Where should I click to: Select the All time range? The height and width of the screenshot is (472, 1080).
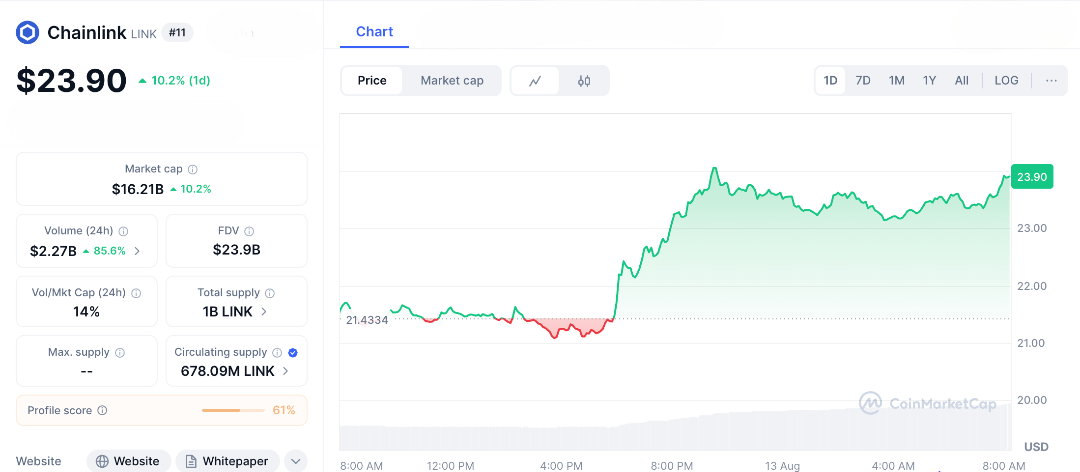pyautogui.click(x=962, y=81)
